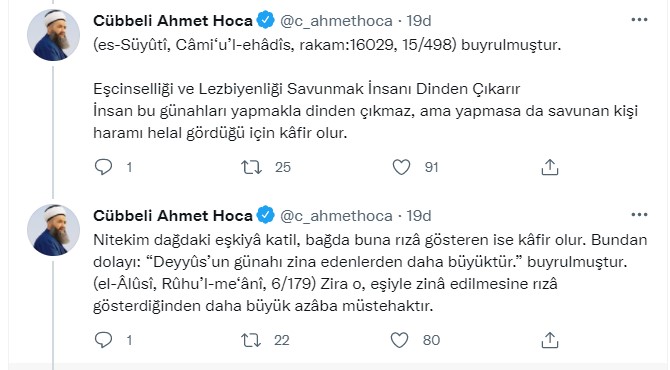Open Cübbeli Ahmet Hoca name in first tweet
670x370 pixels.
[173, 21]
